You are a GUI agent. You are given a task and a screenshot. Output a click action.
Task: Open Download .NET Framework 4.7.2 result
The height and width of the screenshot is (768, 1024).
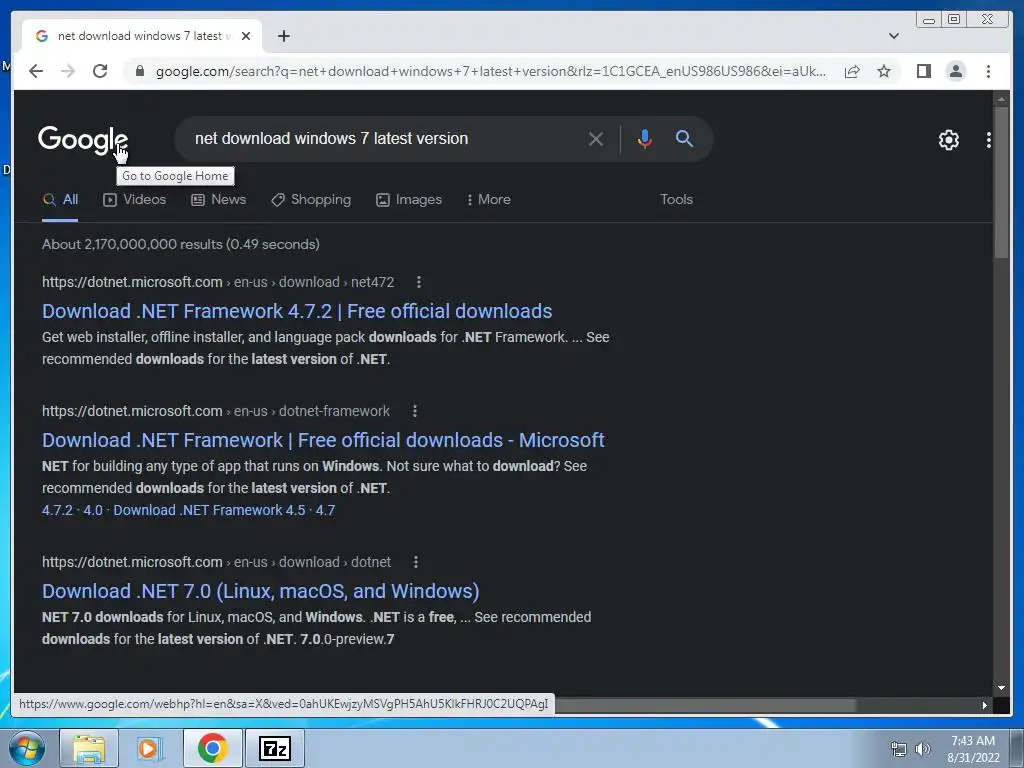[297, 311]
